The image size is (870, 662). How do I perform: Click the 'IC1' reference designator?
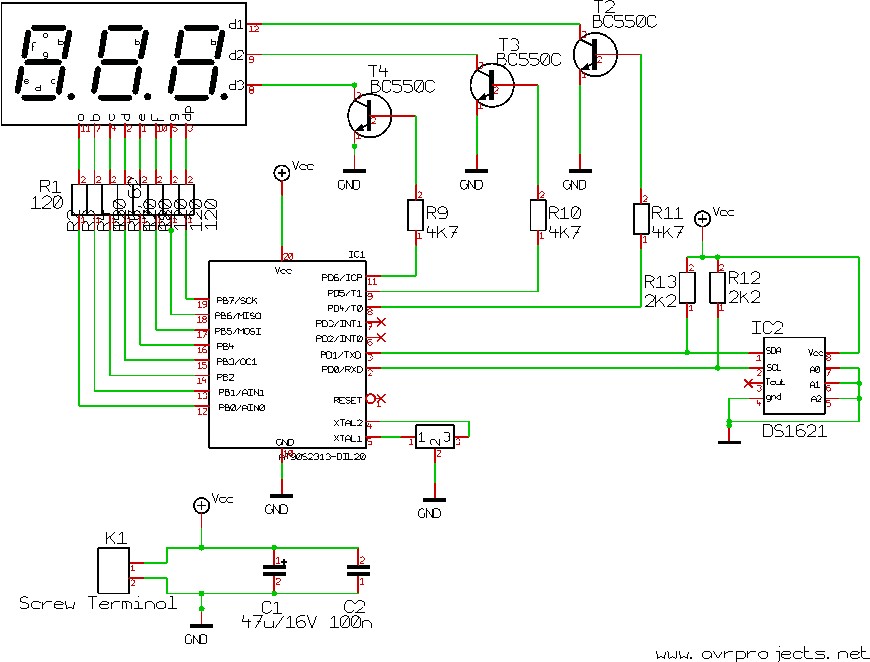[356, 255]
